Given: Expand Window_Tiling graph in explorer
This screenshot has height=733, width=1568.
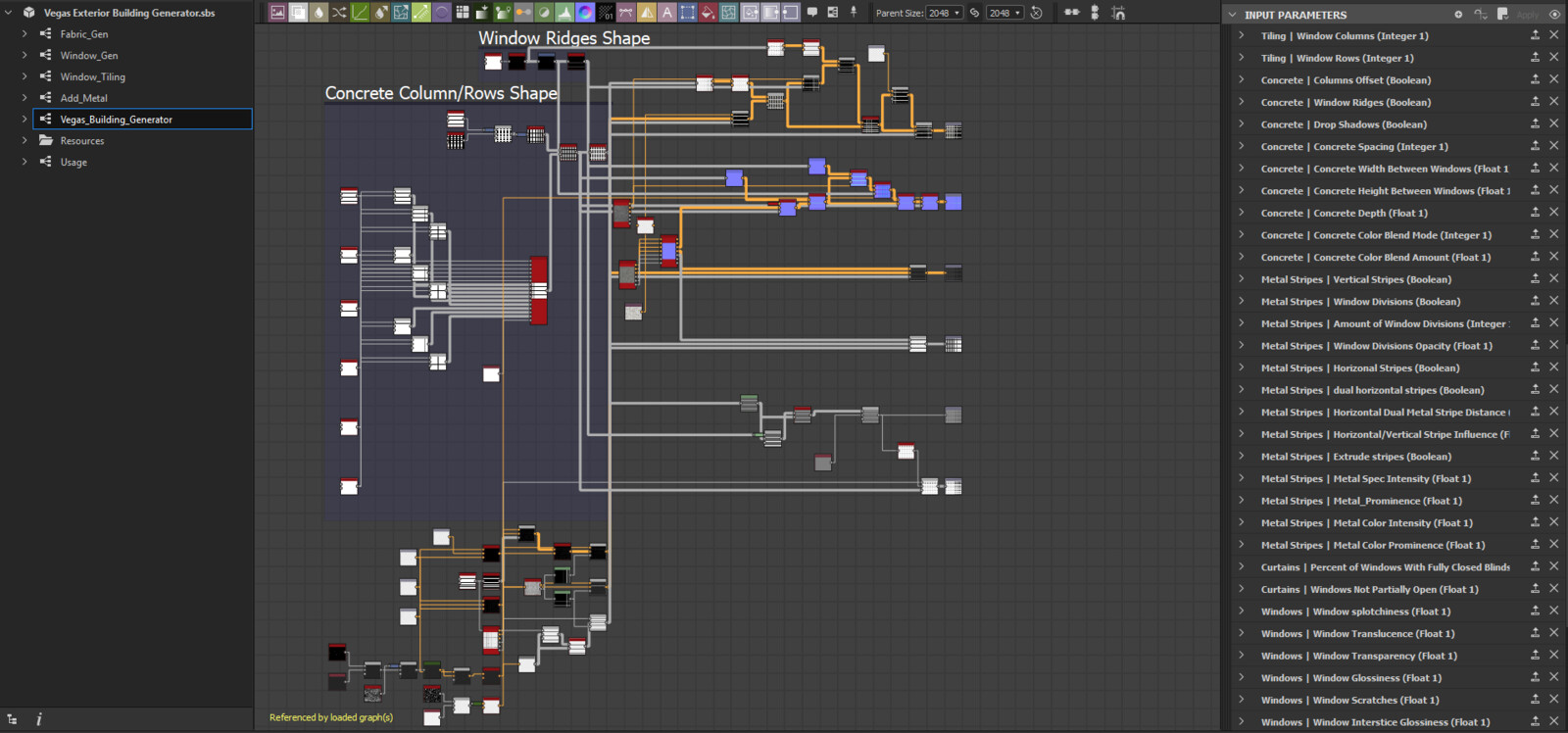Looking at the screenshot, I should click(x=24, y=76).
